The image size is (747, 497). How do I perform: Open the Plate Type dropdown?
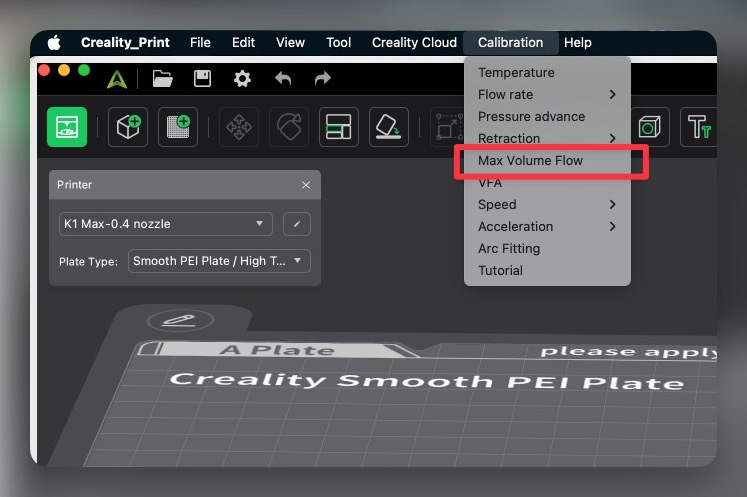coord(219,261)
